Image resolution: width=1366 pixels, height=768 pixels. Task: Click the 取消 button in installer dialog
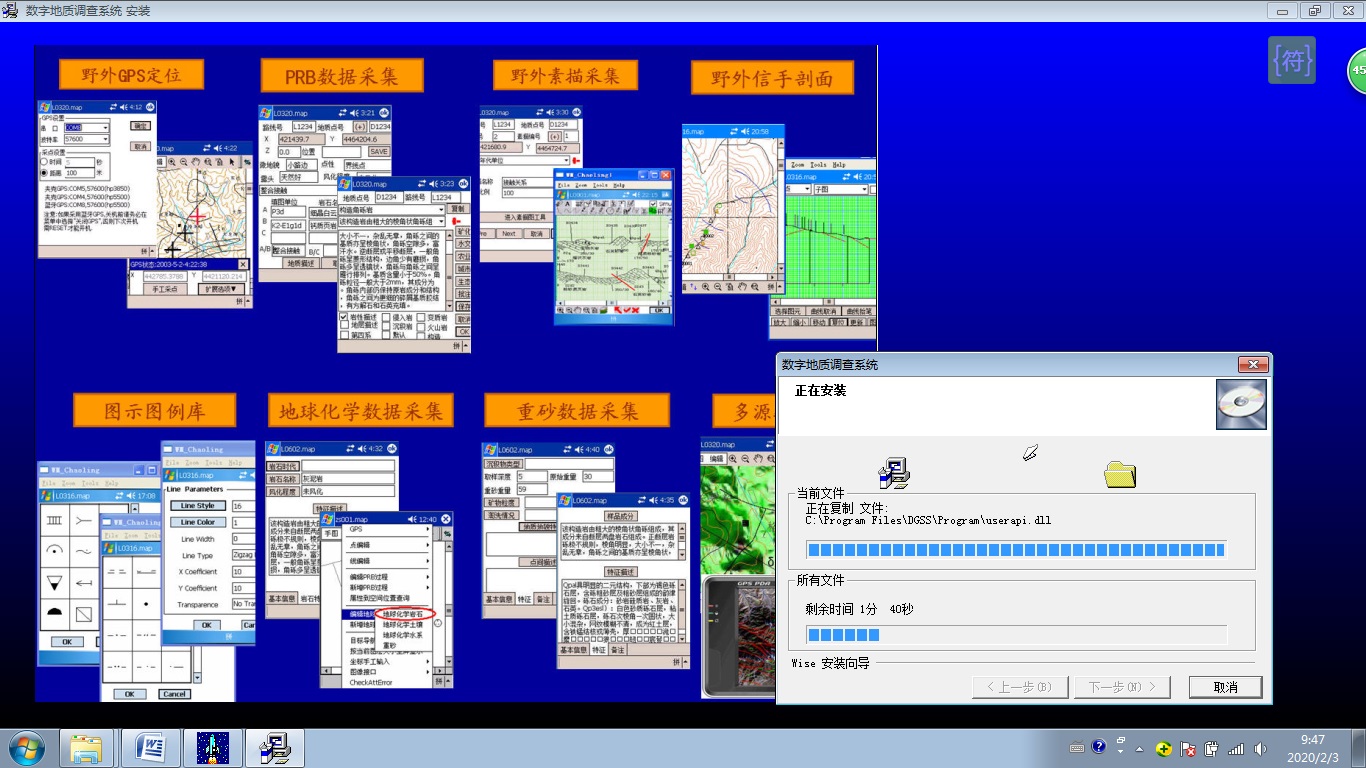click(1225, 687)
